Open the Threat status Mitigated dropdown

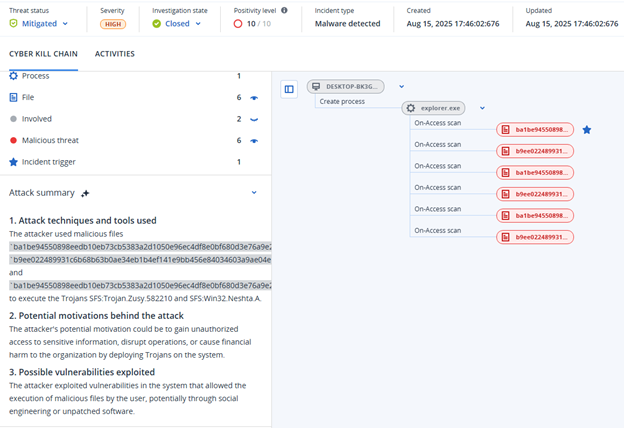(65, 24)
